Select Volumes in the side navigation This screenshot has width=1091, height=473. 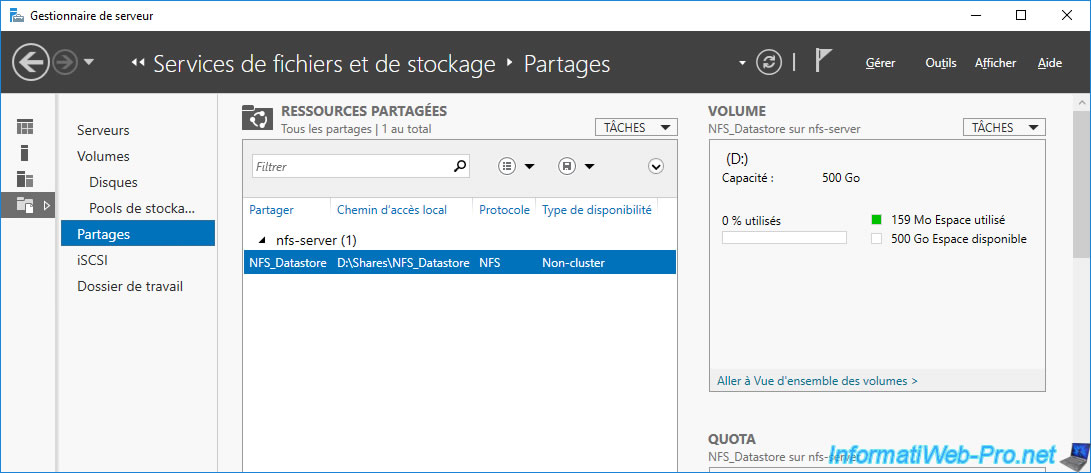(103, 156)
